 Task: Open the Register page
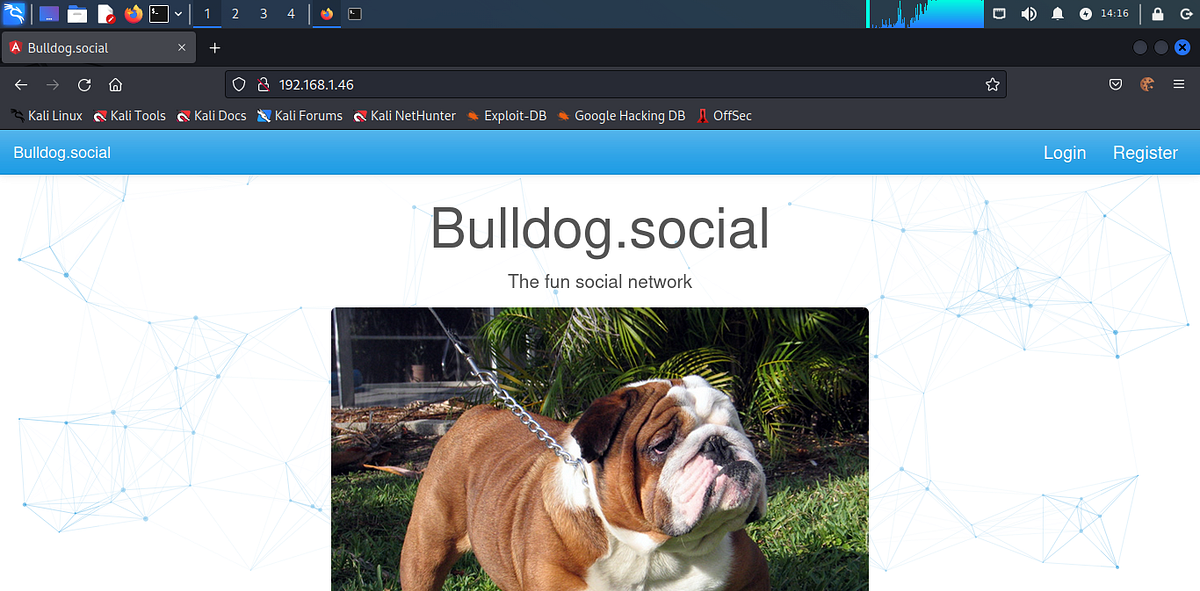[1145, 152]
